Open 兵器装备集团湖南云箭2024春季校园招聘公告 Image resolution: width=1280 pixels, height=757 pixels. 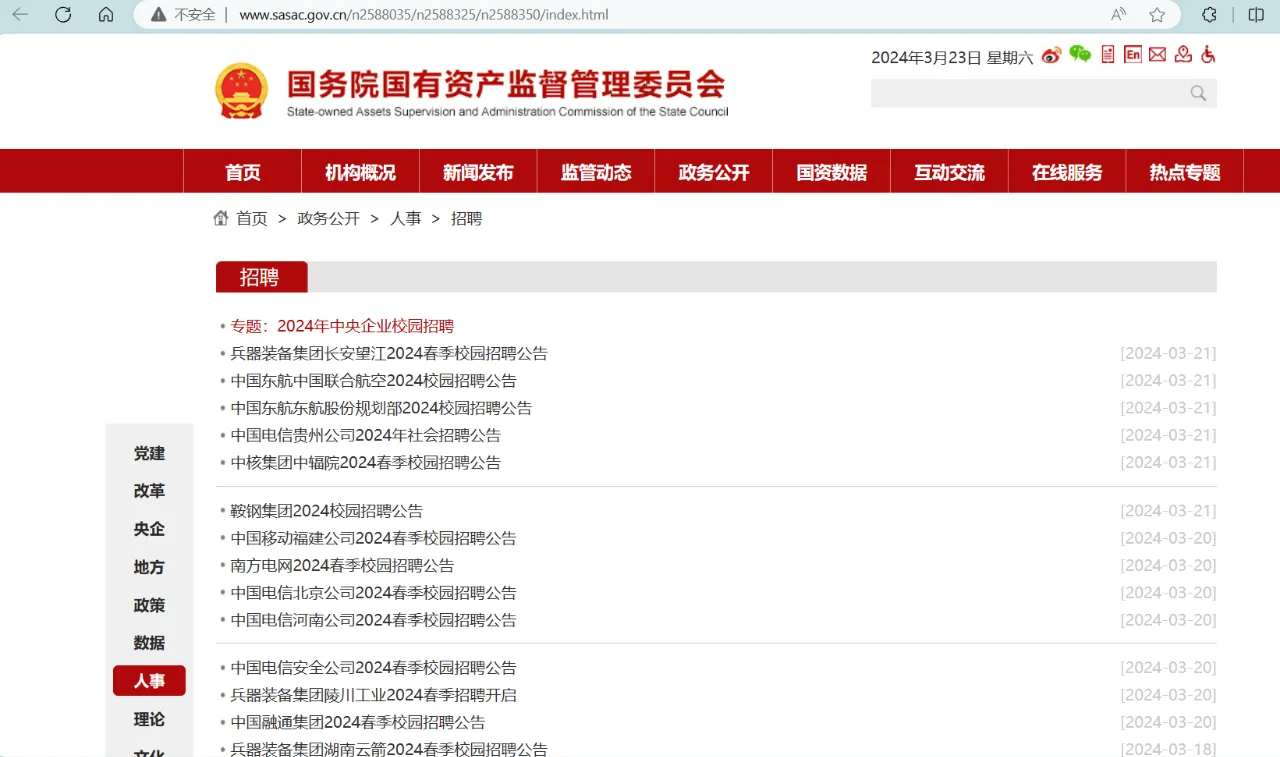pyautogui.click(x=389, y=749)
